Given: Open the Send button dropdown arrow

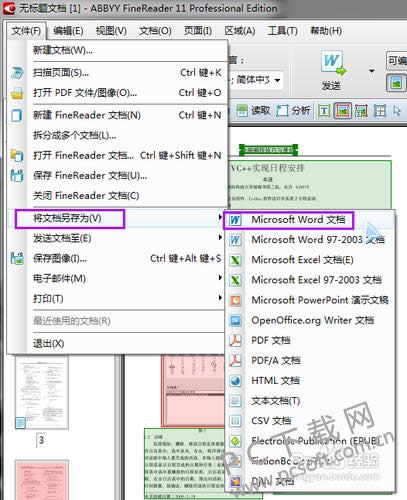Looking at the screenshot, I should 372,71.
